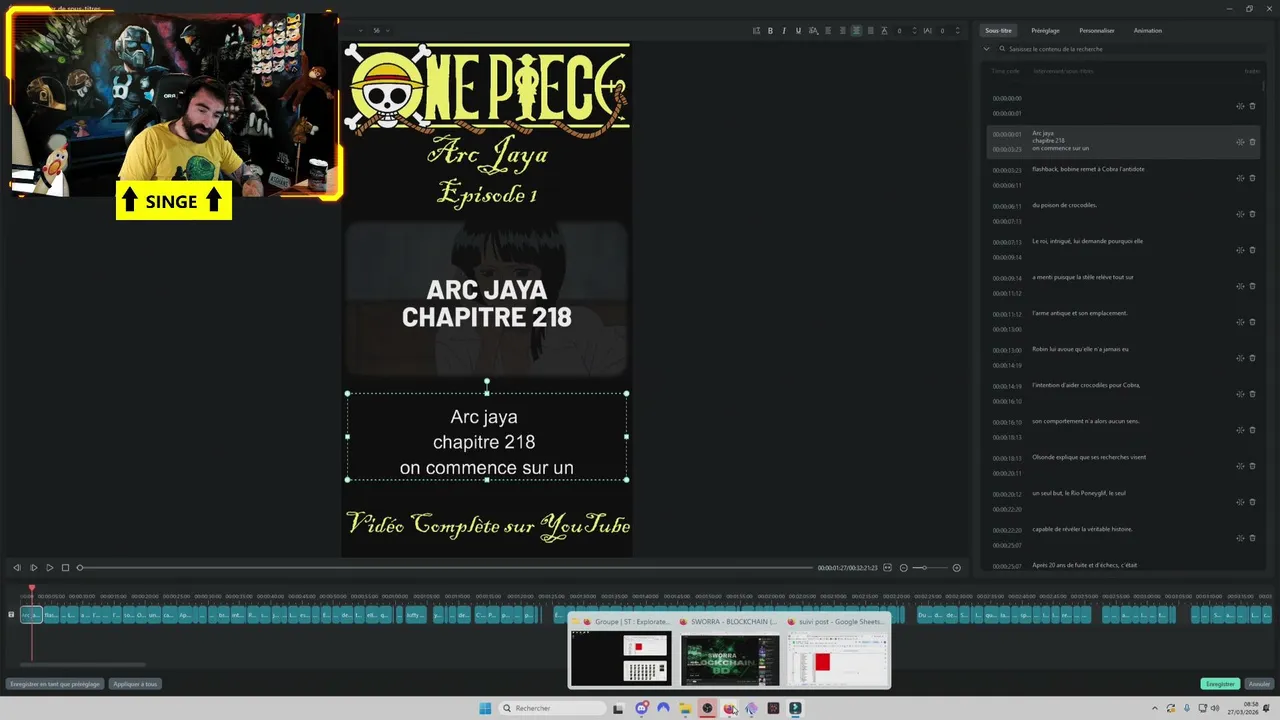Align subtitle text to the center
The height and width of the screenshot is (720, 1280).
point(857,31)
